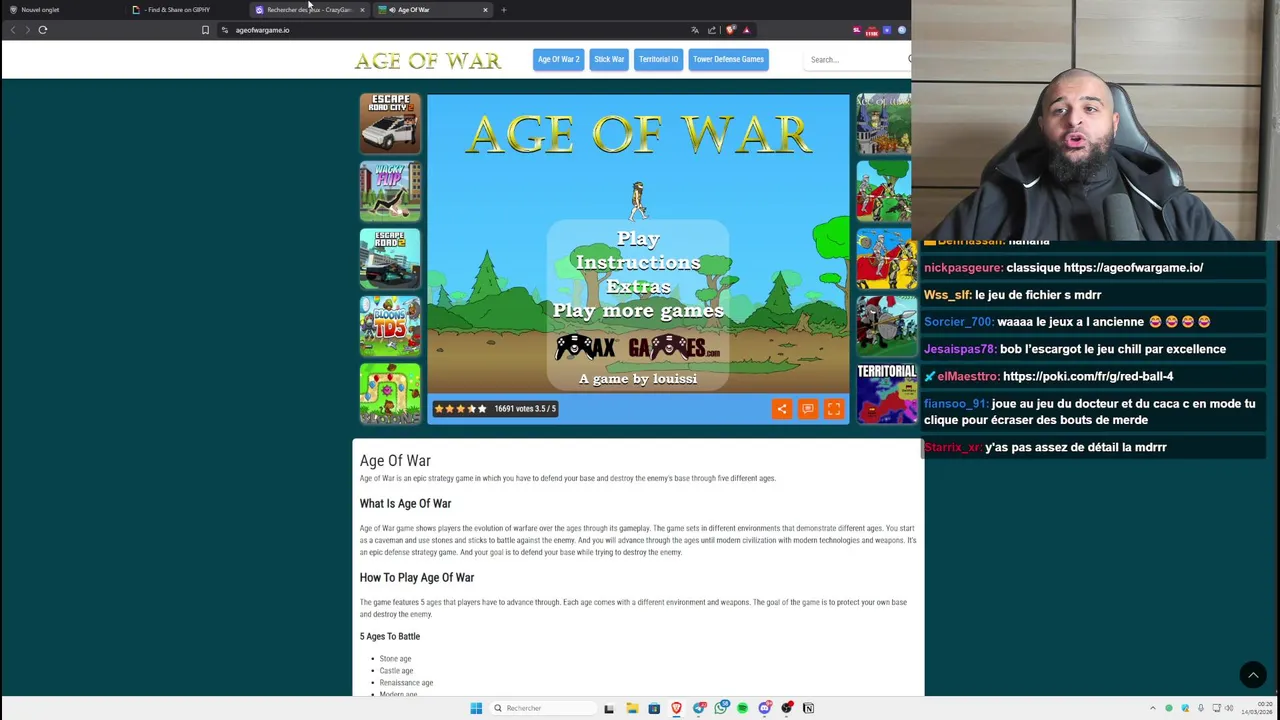The width and height of the screenshot is (1280, 720).
Task: Open File Explorer from the taskbar
Action: (x=632, y=708)
